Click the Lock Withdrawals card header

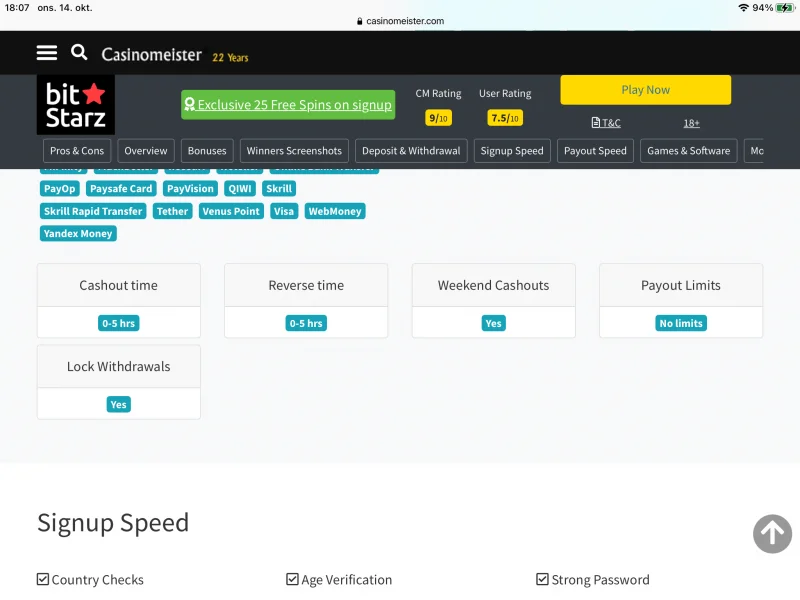(118, 366)
